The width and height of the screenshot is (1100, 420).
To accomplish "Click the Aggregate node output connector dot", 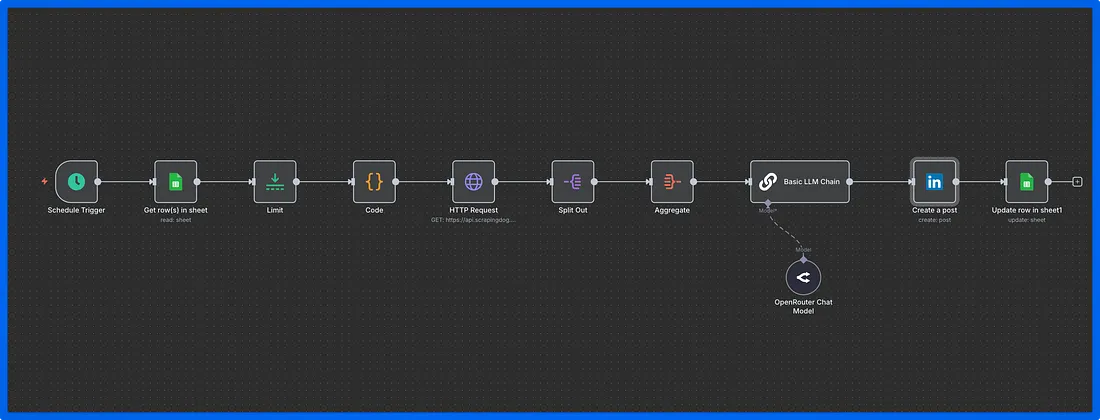I will coord(694,182).
